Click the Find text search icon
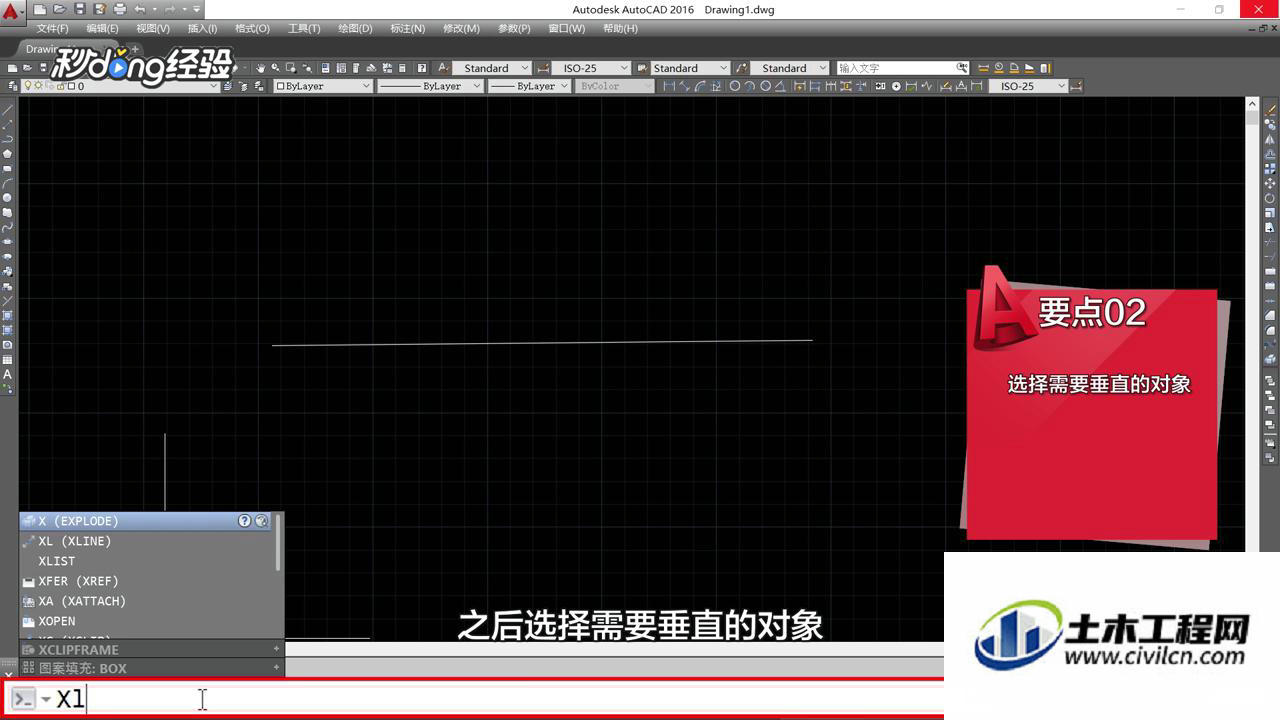This screenshot has width=1280, height=720. (x=962, y=68)
